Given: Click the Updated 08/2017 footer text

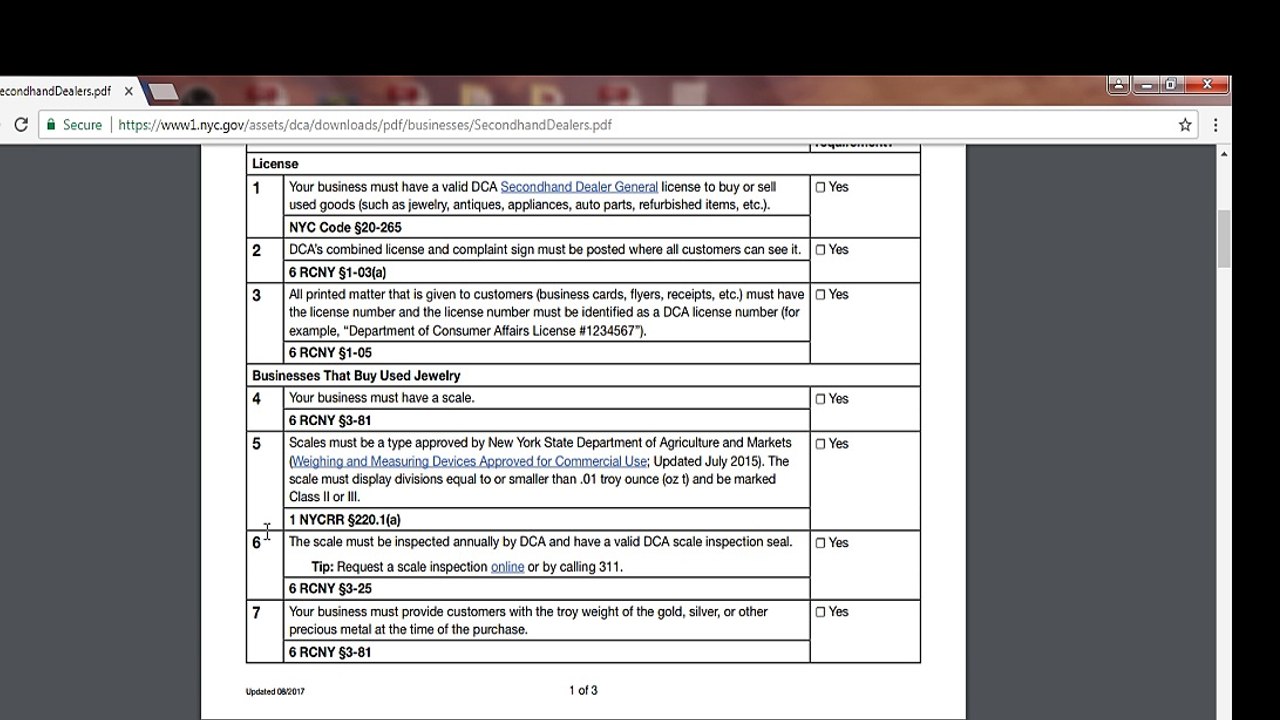Looking at the screenshot, I should coord(275,692).
